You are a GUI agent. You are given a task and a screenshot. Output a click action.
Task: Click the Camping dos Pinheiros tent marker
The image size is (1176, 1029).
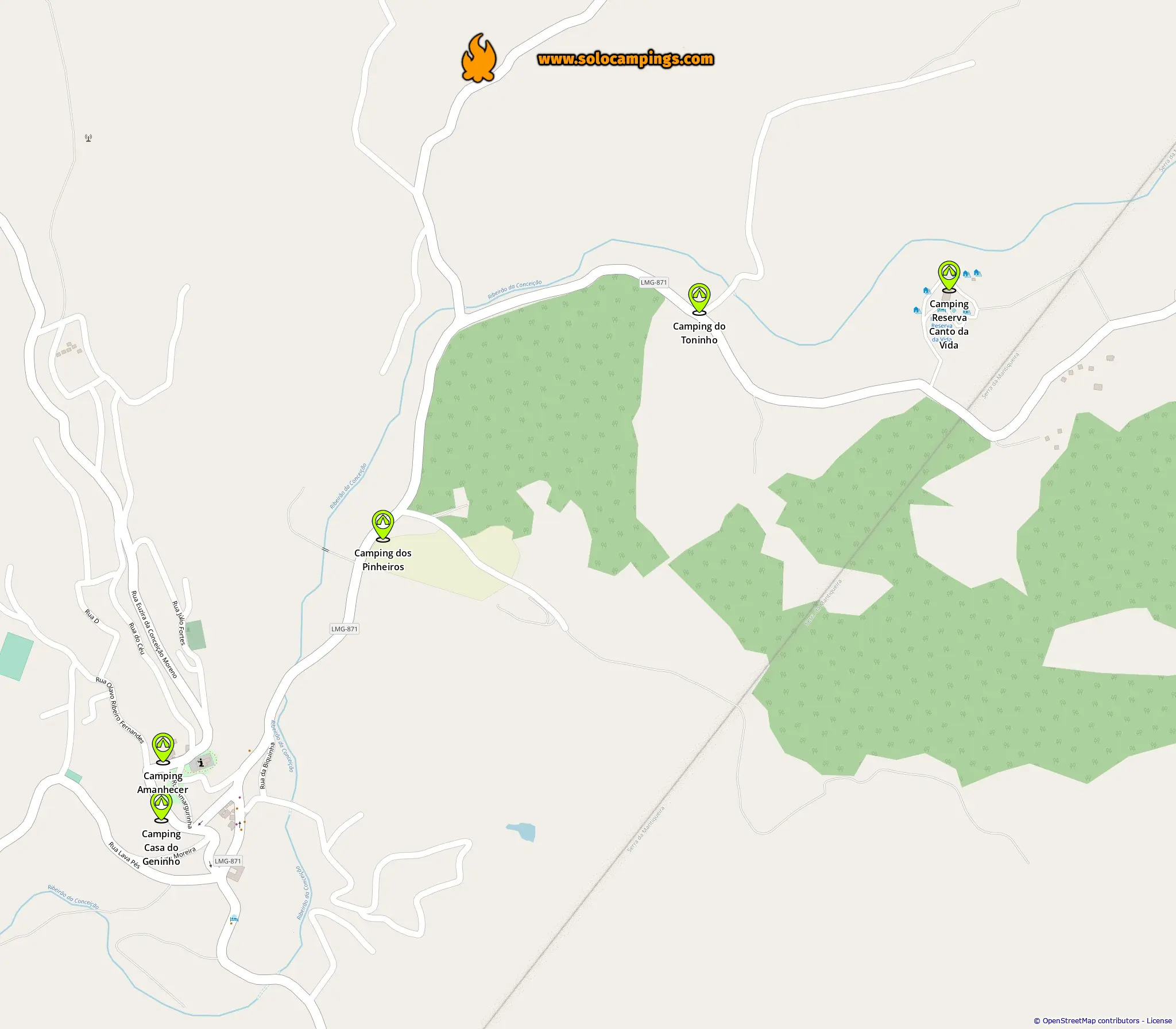click(x=382, y=525)
